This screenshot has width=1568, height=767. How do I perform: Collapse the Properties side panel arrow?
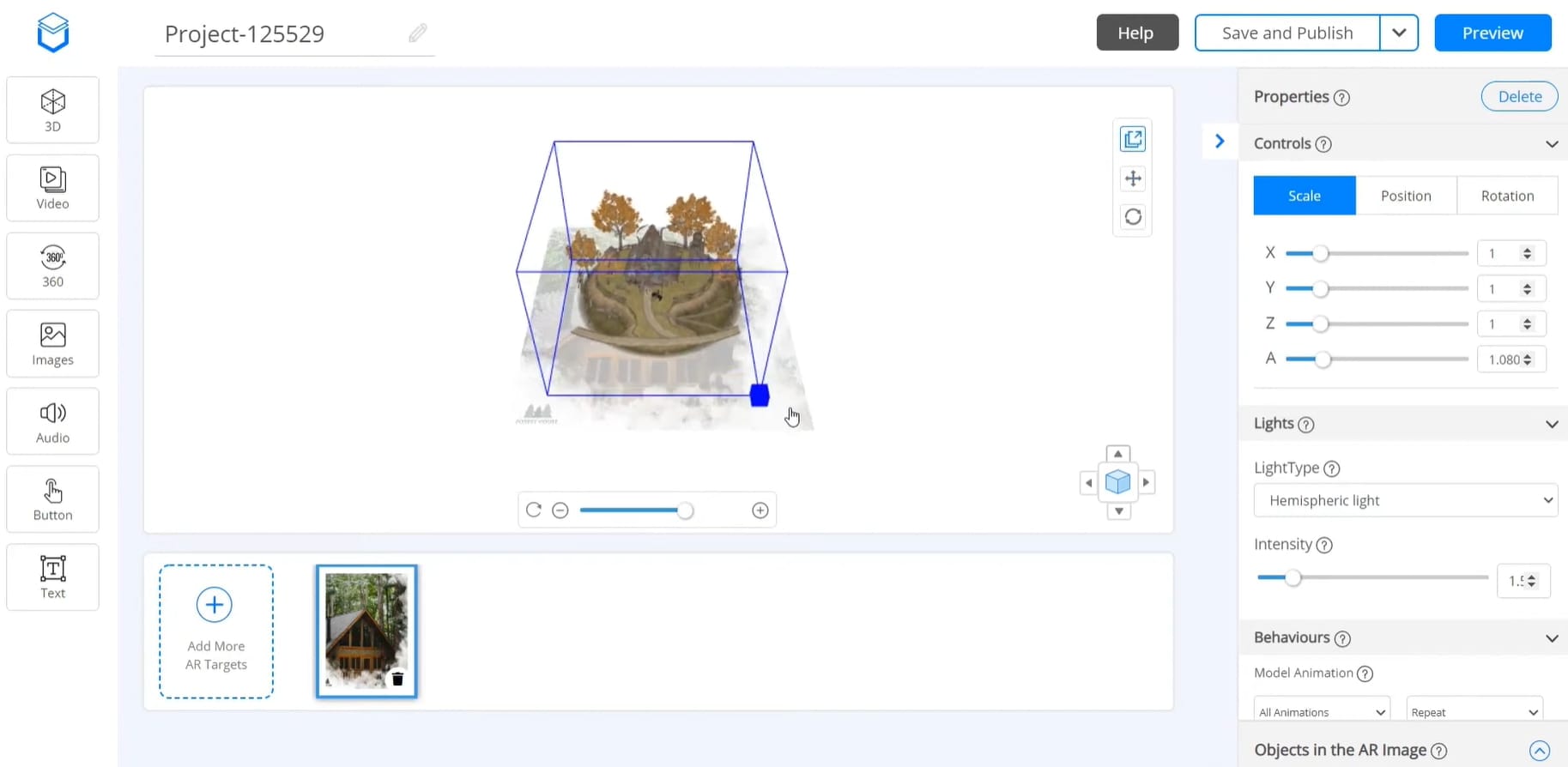[1220, 142]
